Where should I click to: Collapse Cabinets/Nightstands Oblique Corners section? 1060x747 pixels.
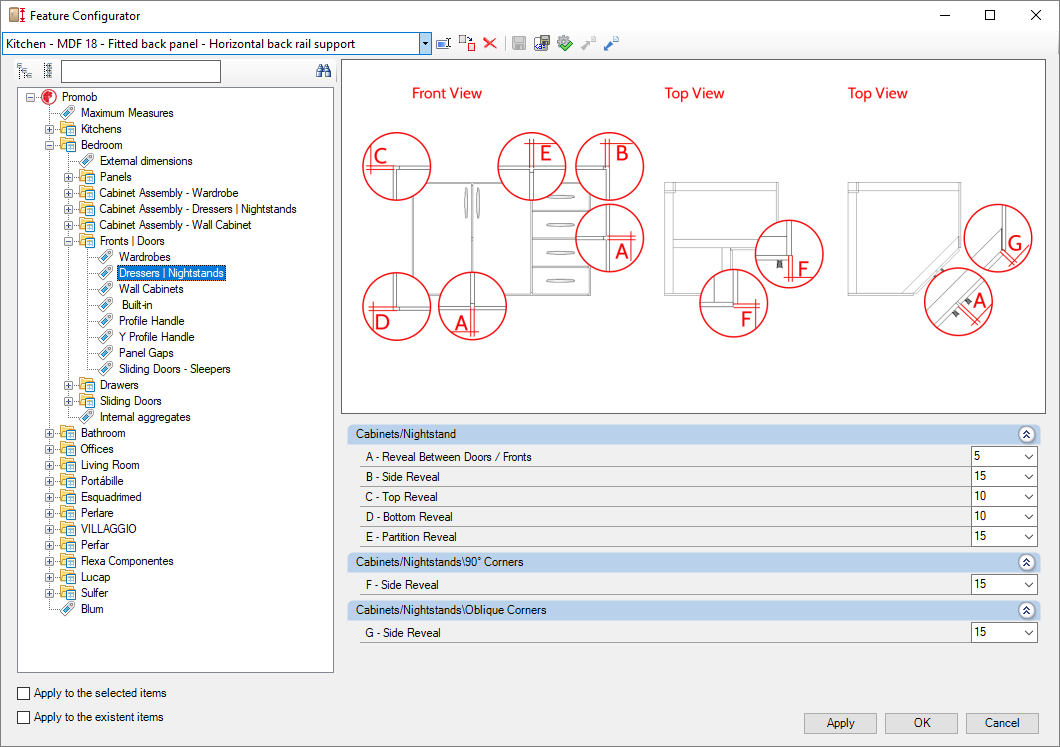pyautogui.click(x=1026, y=610)
